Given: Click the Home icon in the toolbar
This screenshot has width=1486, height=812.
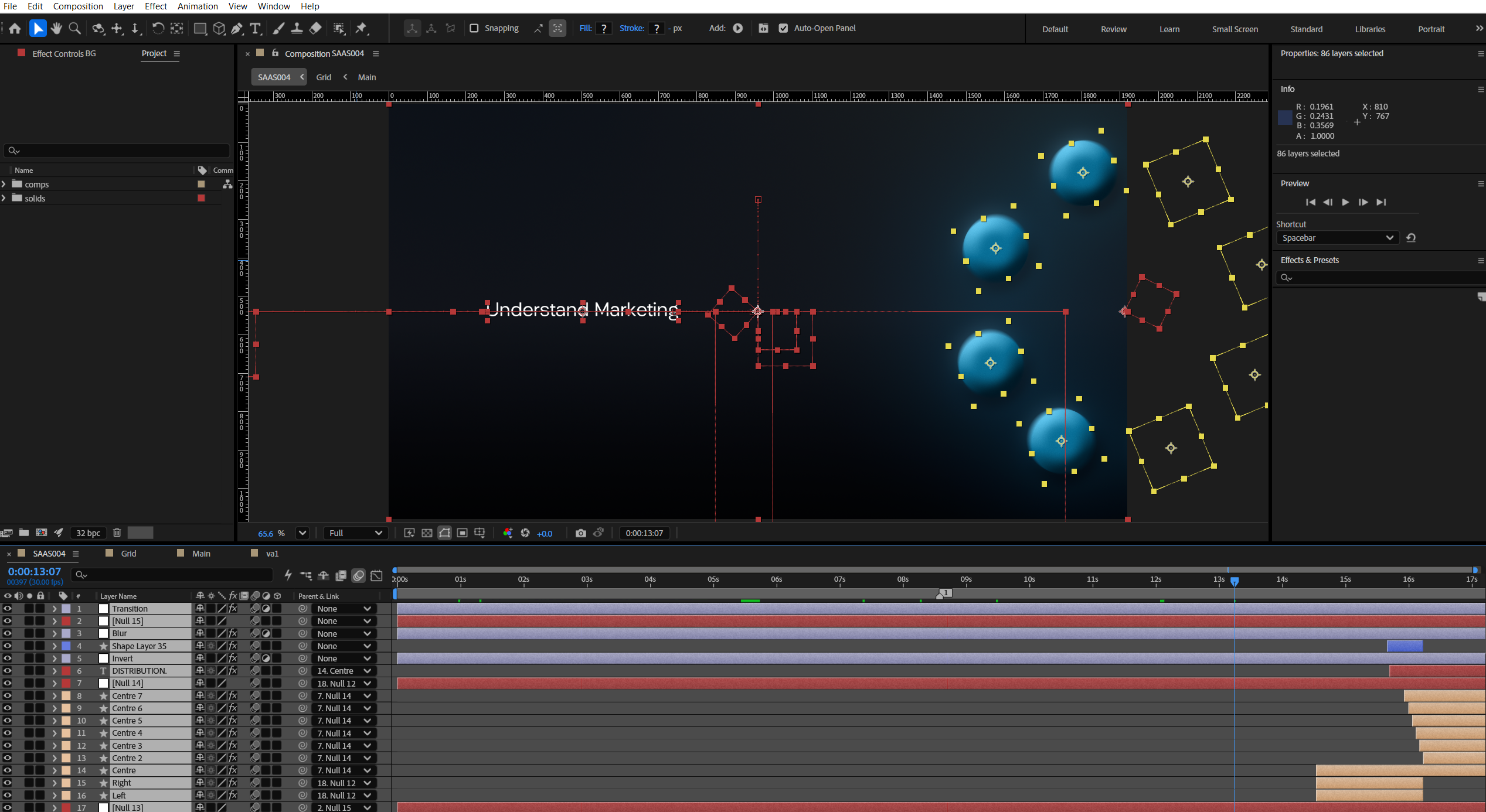Looking at the screenshot, I should pos(15,28).
